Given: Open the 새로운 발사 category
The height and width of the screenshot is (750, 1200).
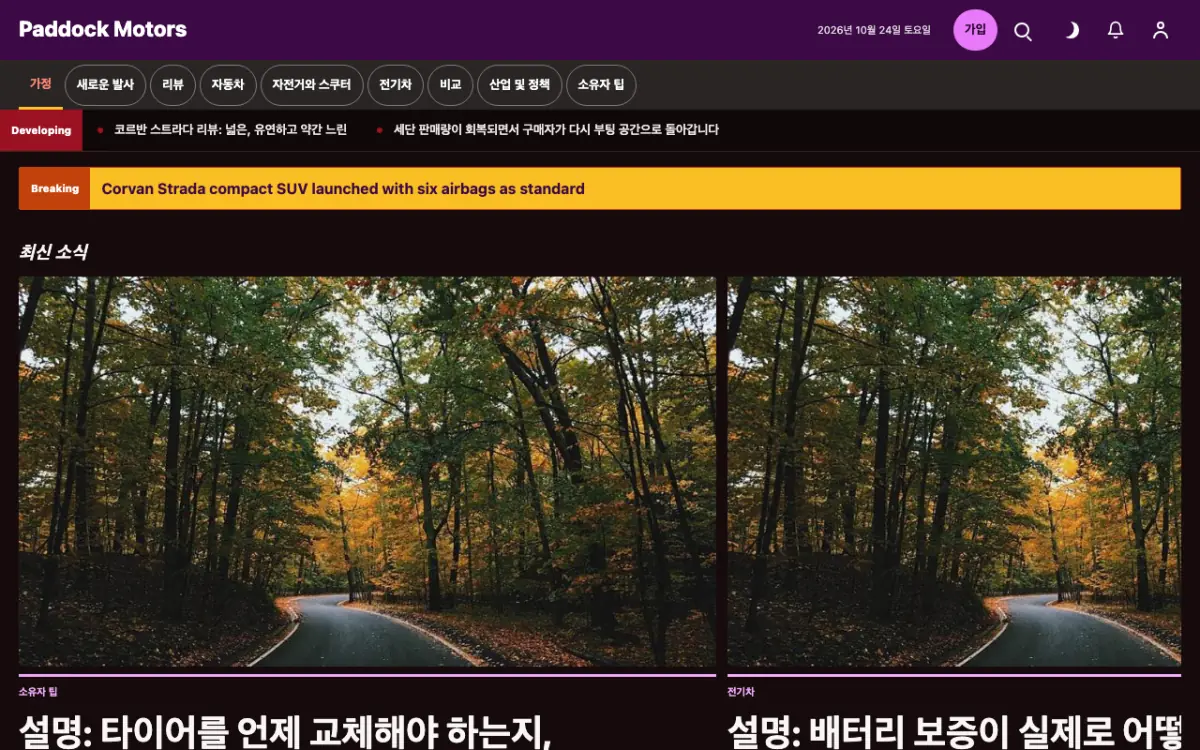Looking at the screenshot, I should pos(105,85).
